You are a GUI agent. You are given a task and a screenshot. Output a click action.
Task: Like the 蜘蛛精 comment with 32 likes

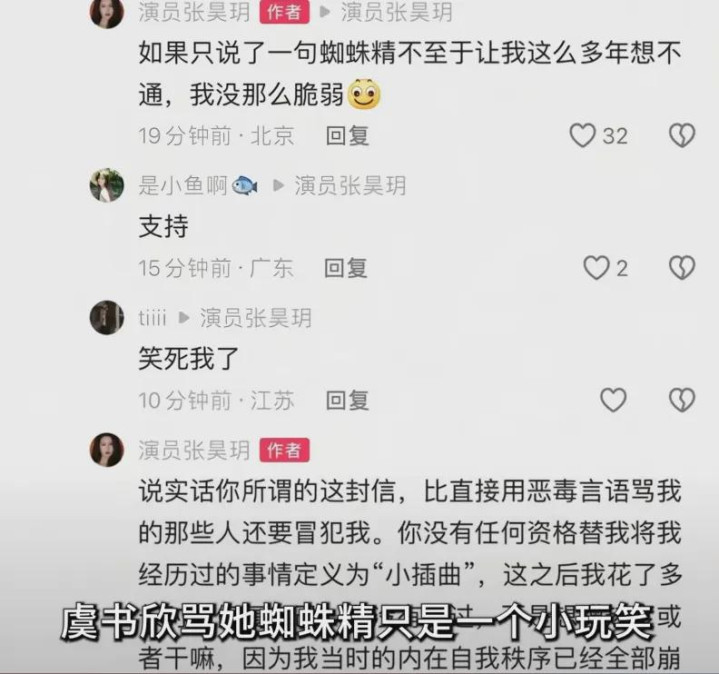[582, 136]
